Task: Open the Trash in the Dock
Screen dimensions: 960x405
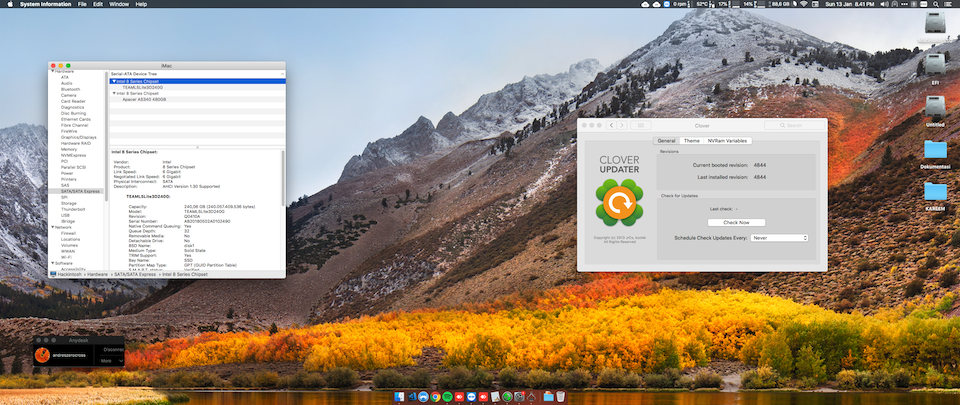Action: [561, 397]
